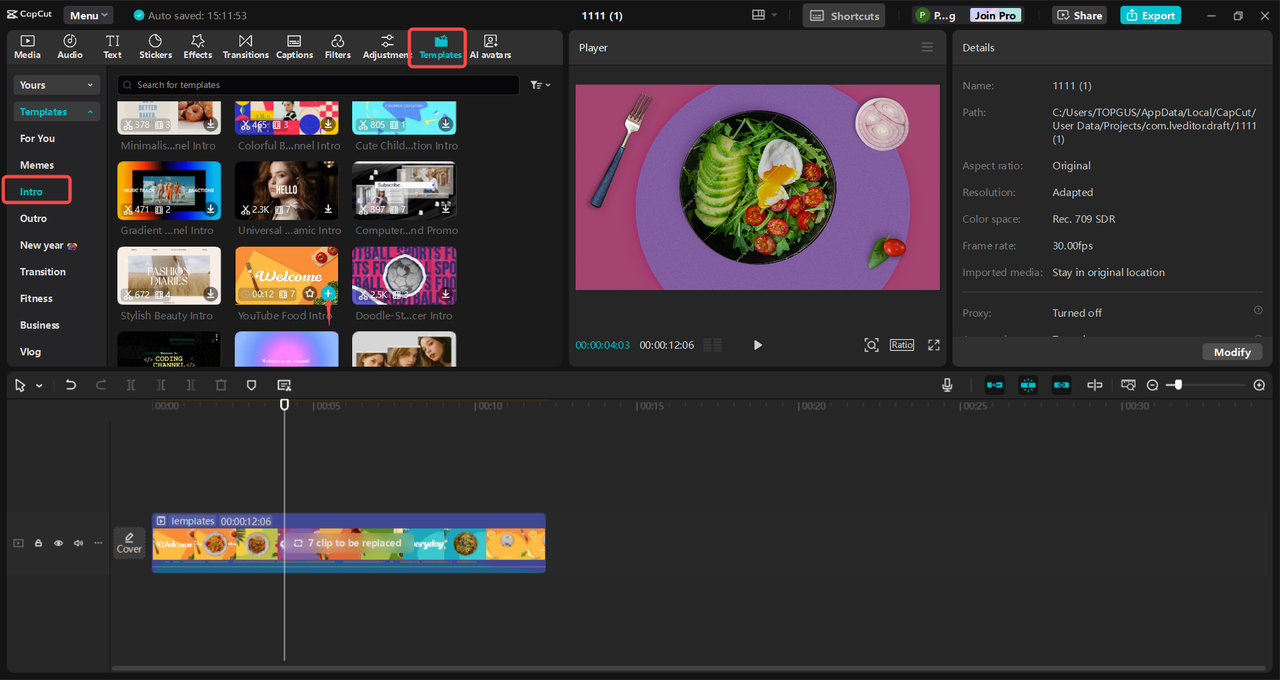Screen dimensions: 1280x680
Task: Click the Join Pro button
Action: [995, 15]
